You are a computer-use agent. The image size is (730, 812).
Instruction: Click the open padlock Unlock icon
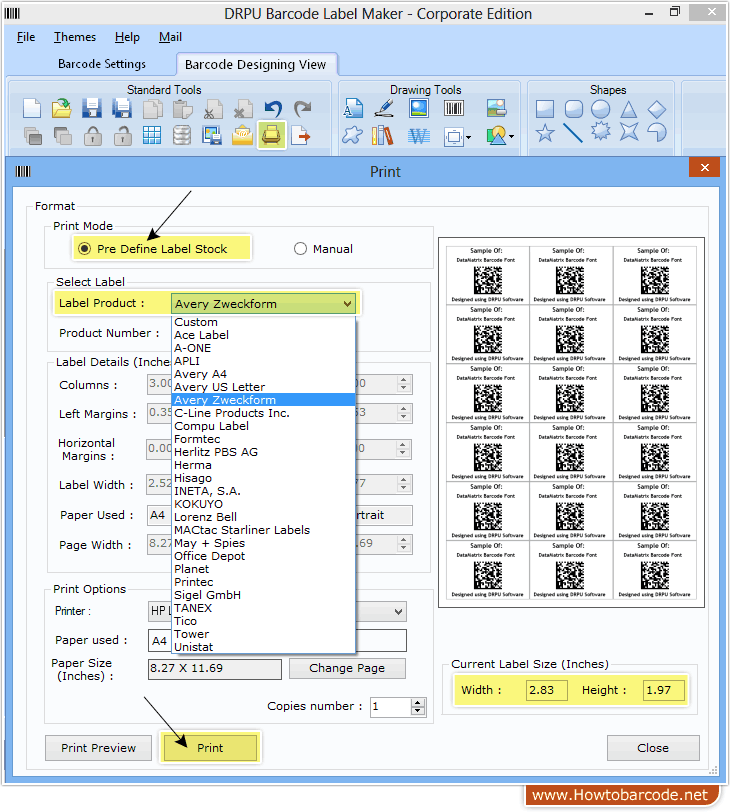123,136
